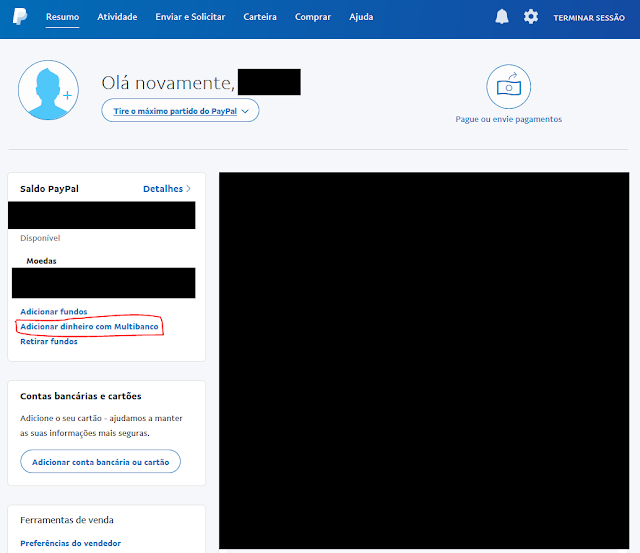Go to Enviar e Solicitar
Image resolution: width=640 pixels, height=553 pixels.
point(190,17)
